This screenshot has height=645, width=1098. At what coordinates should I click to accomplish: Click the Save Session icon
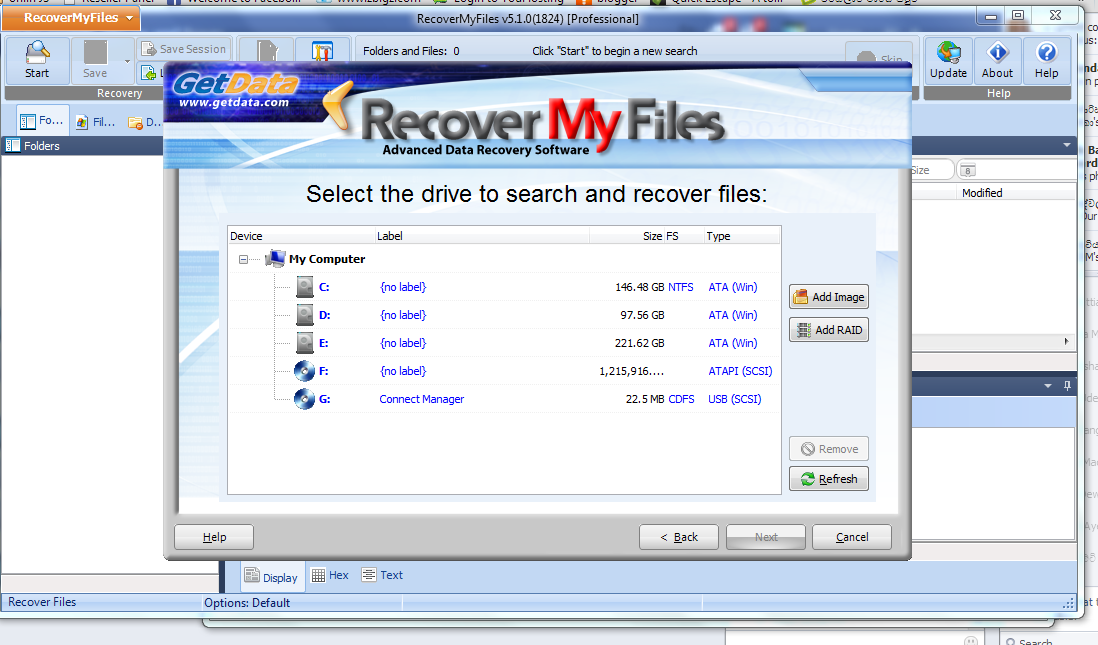[x=146, y=48]
